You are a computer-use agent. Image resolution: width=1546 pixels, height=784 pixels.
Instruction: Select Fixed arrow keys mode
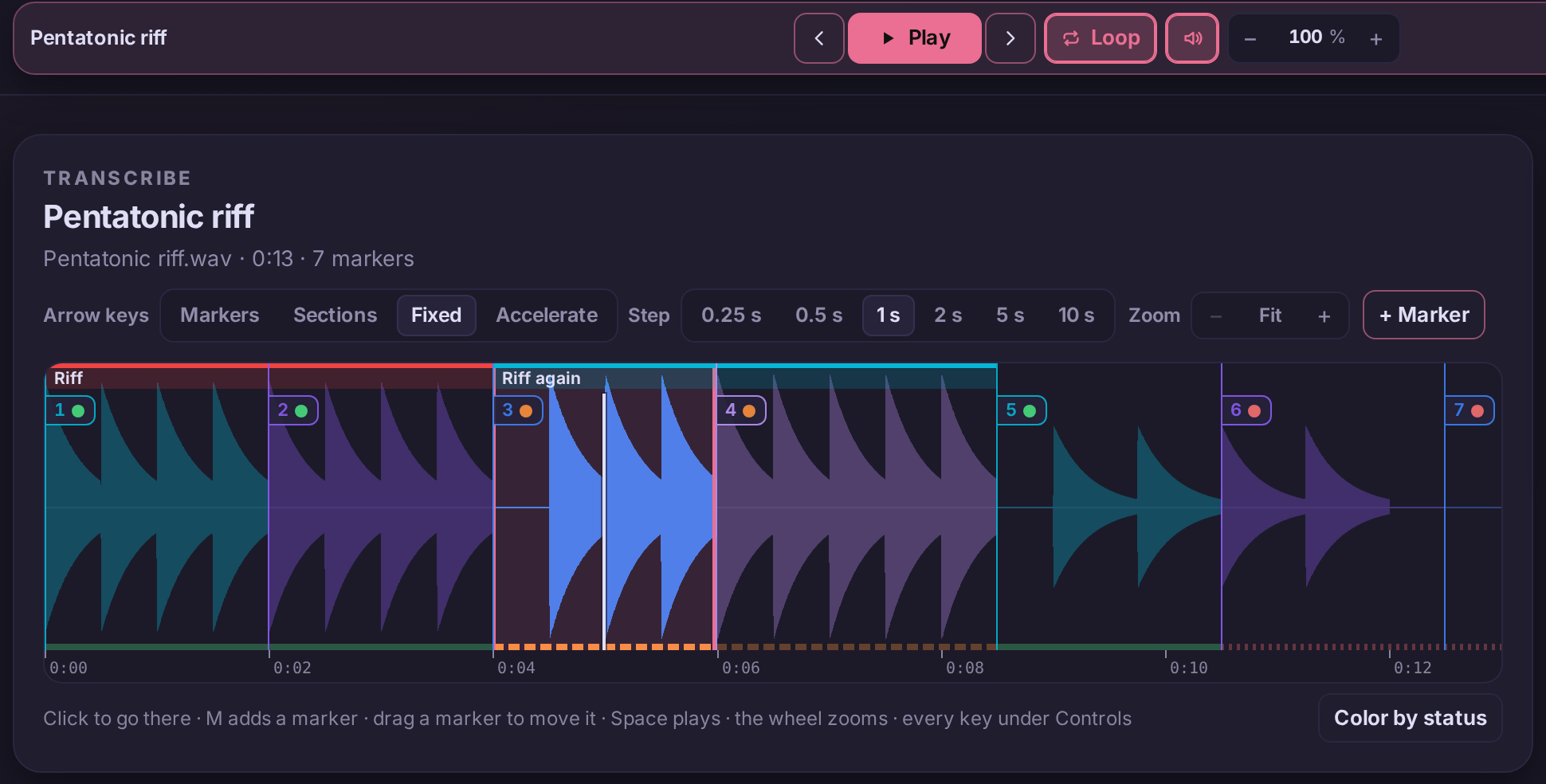pos(437,316)
